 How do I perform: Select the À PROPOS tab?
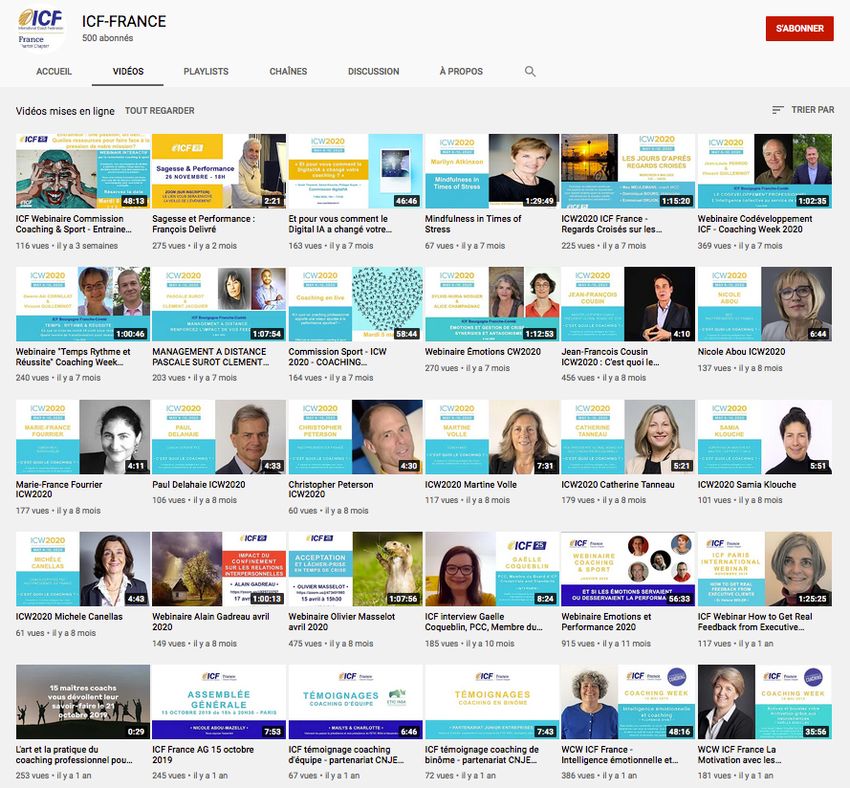[461, 72]
